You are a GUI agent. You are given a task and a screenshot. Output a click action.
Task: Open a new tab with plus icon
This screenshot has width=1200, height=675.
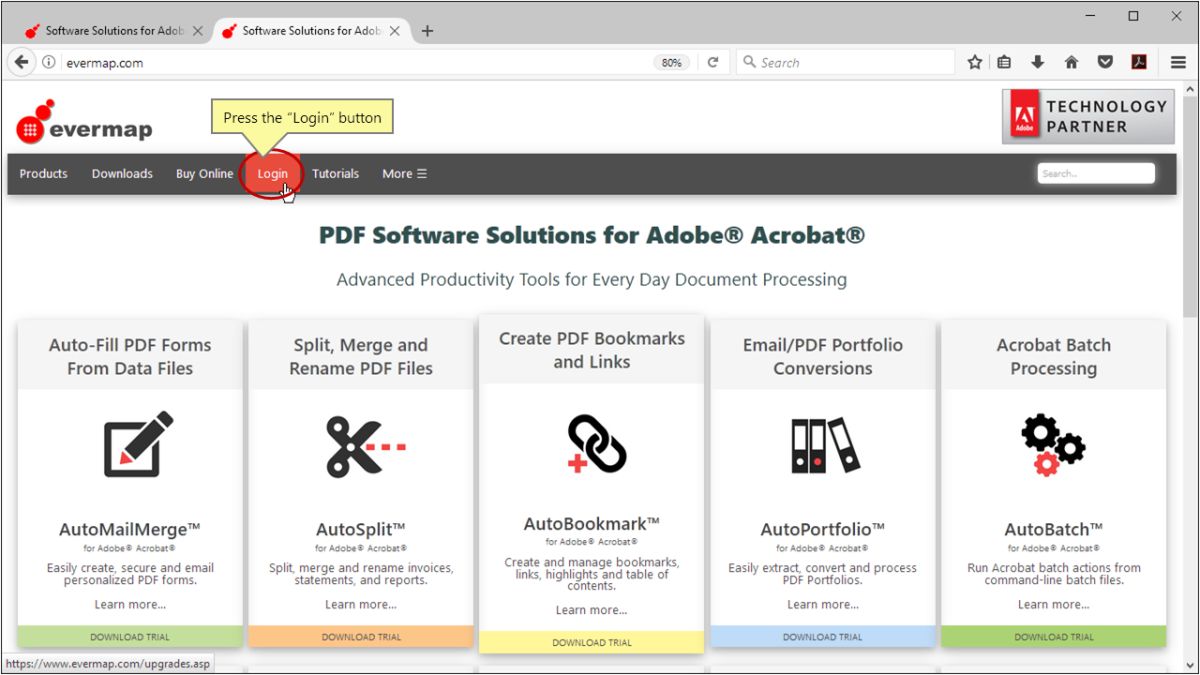[x=427, y=31]
